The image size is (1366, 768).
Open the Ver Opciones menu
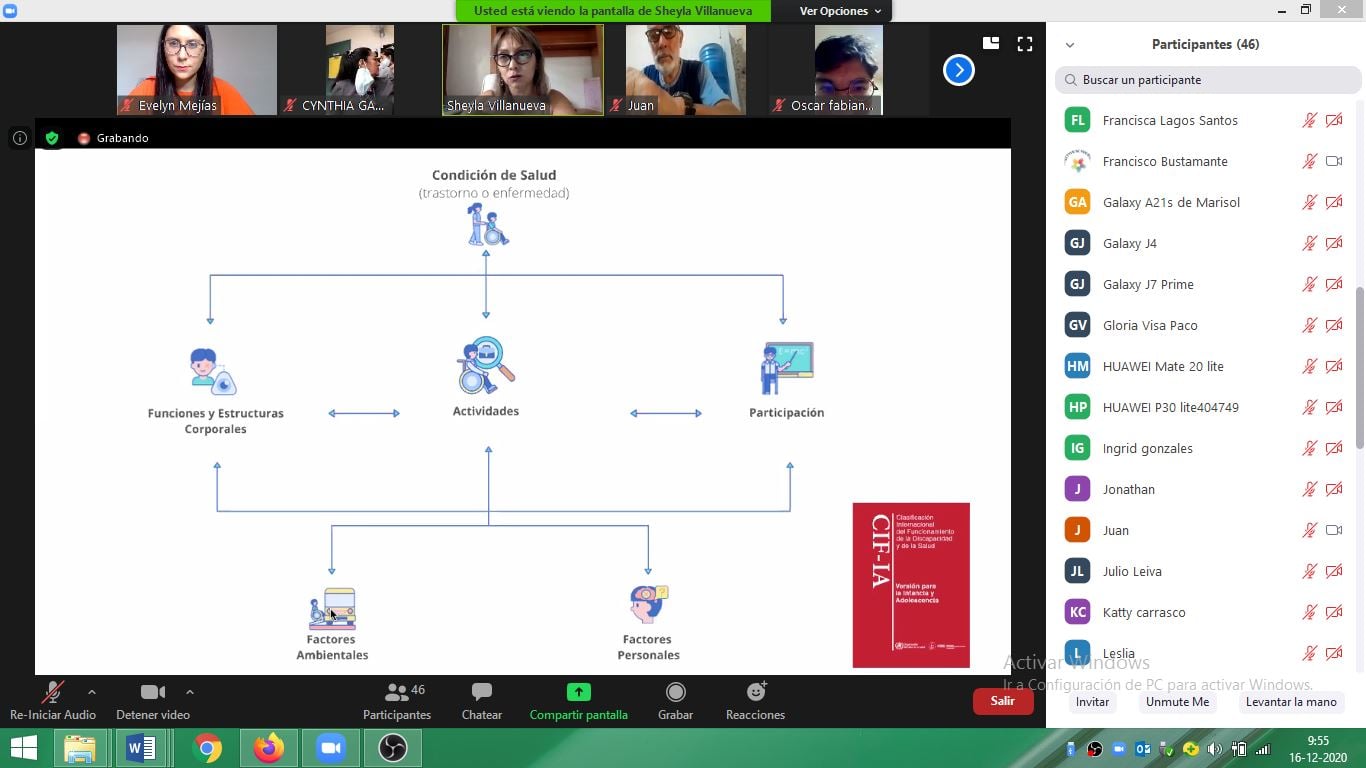tap(840, 11)
